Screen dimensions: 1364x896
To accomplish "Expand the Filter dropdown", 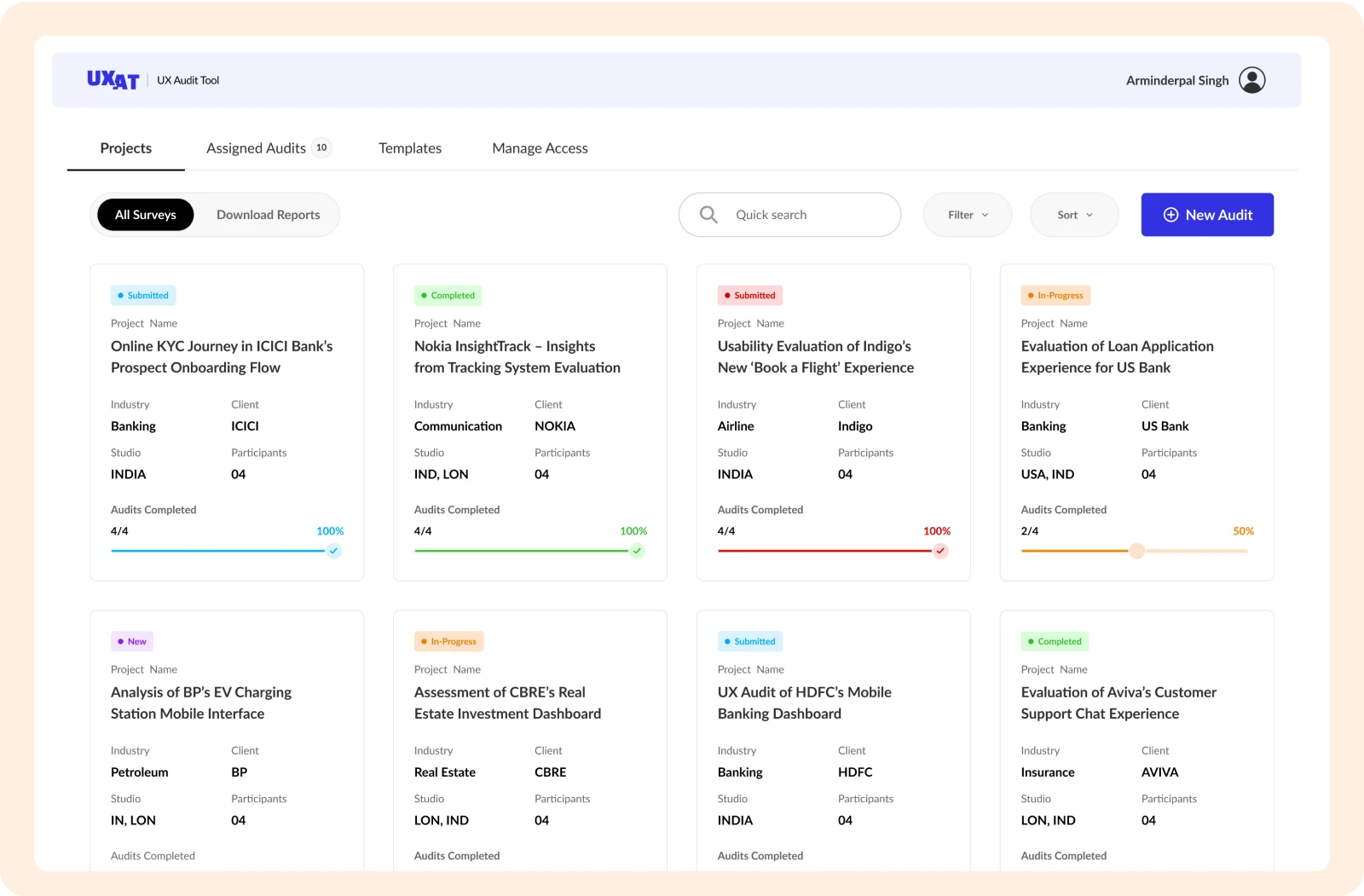I will (x=967, y=215).
